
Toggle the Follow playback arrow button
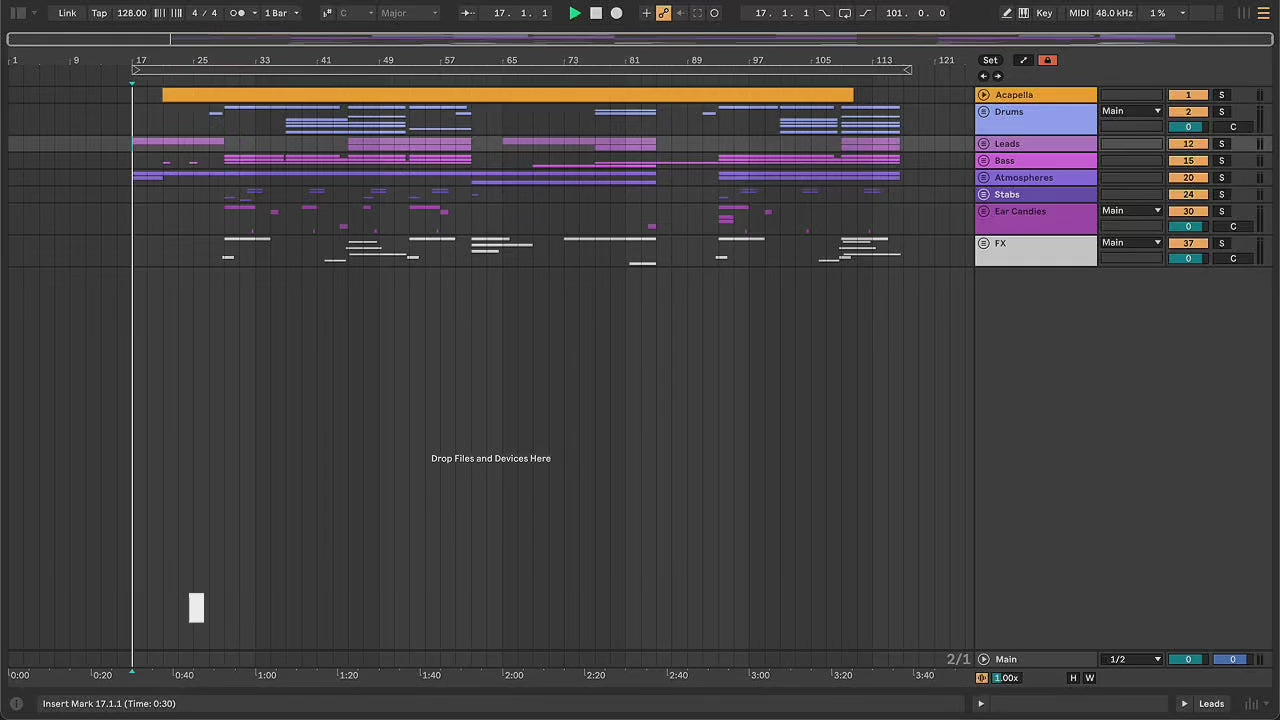467,13
